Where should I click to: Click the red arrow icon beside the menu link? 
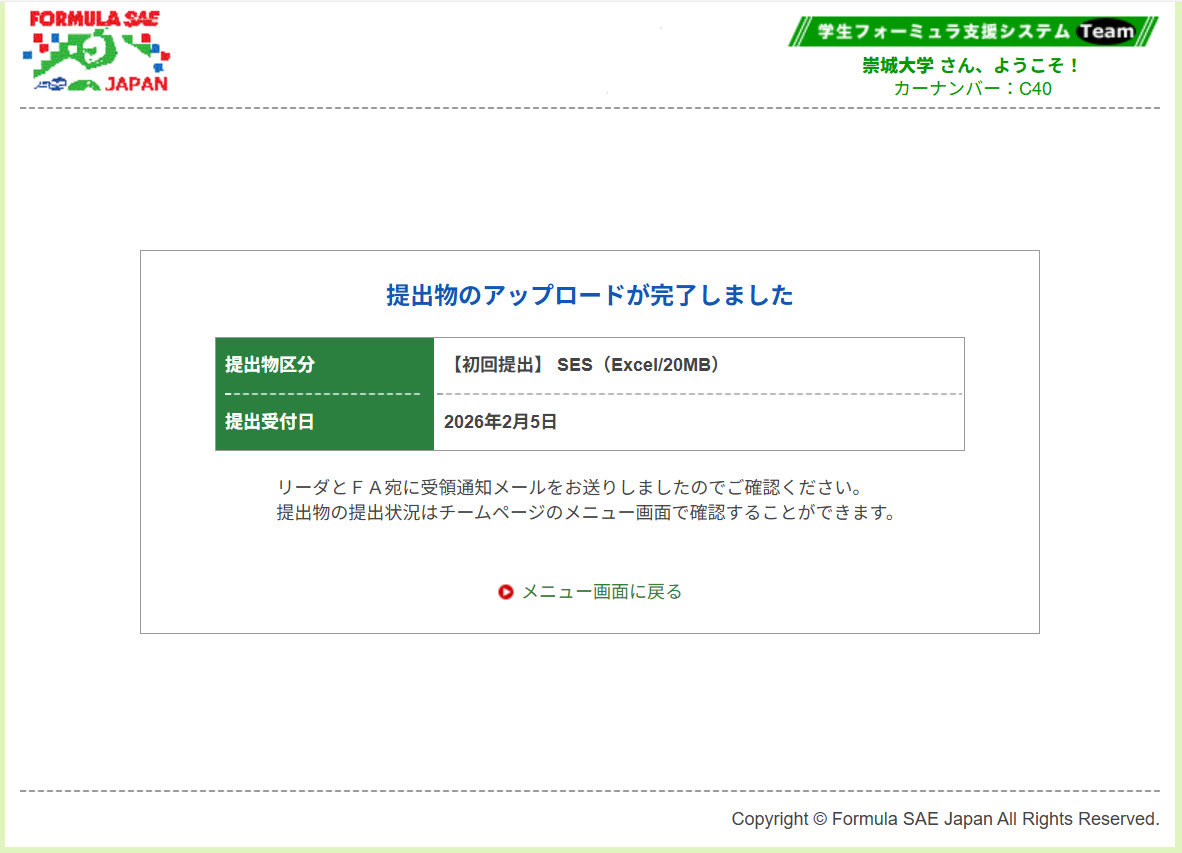(x=505, y=591)
